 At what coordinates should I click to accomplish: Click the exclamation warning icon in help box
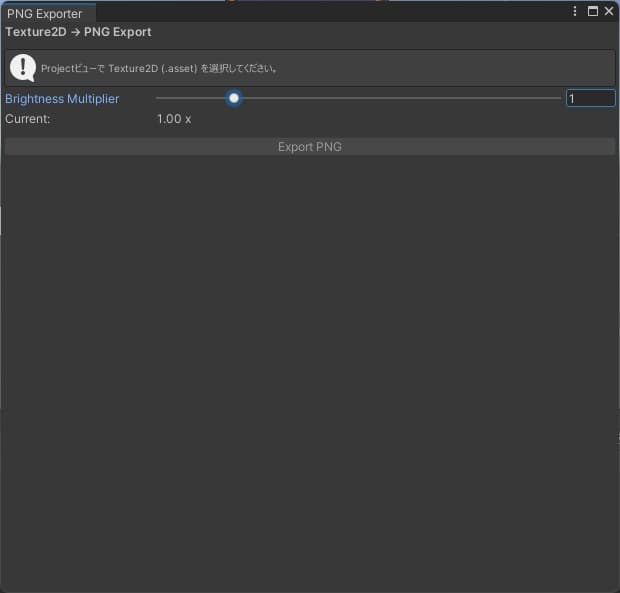pos(22,68)
